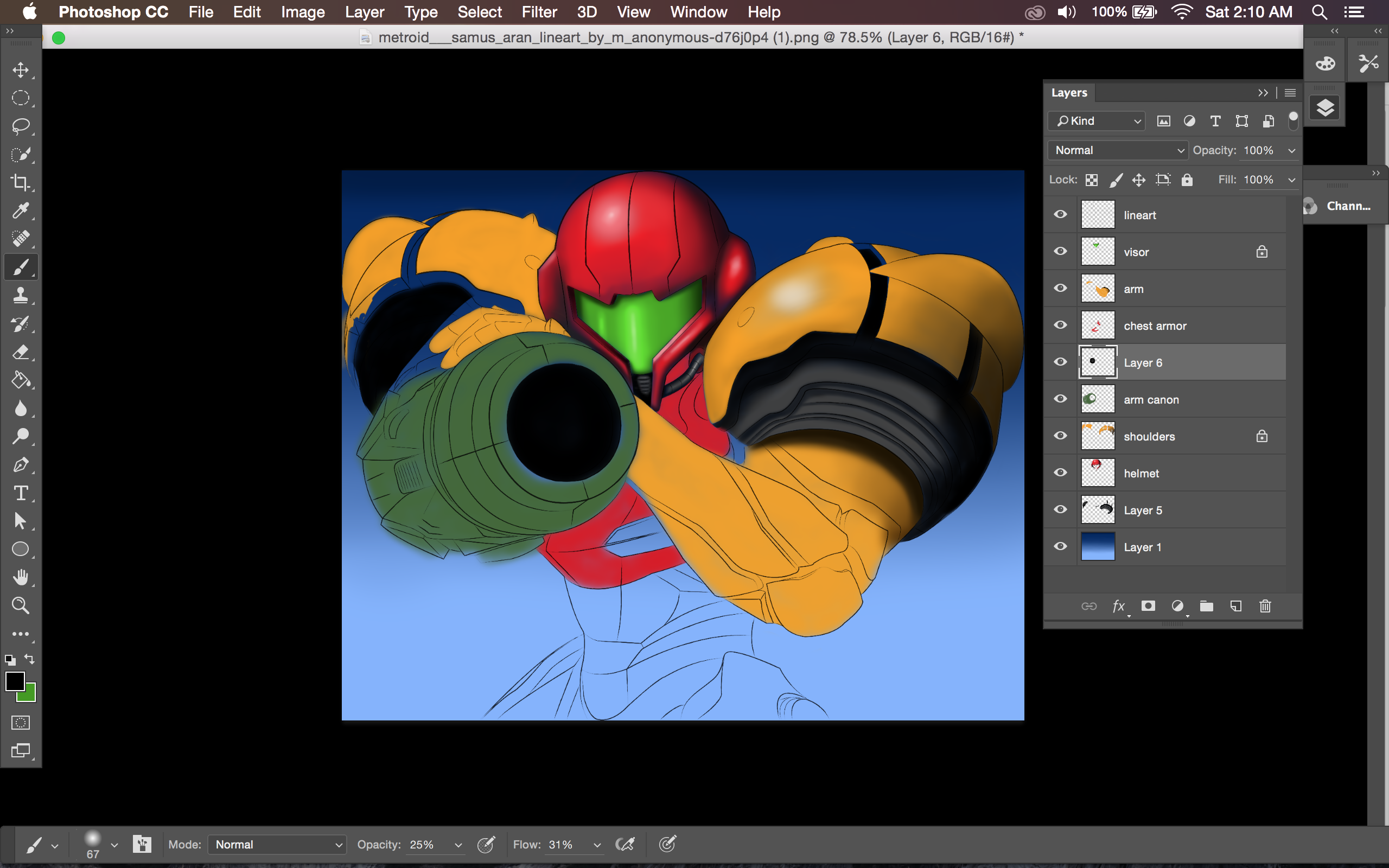
Task: Select the Lasso tool
Action: (21, 126)
